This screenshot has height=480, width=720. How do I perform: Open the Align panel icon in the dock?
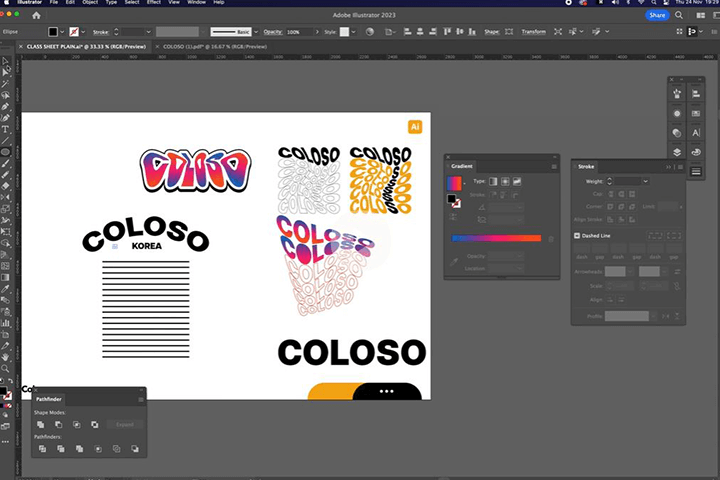696,94
